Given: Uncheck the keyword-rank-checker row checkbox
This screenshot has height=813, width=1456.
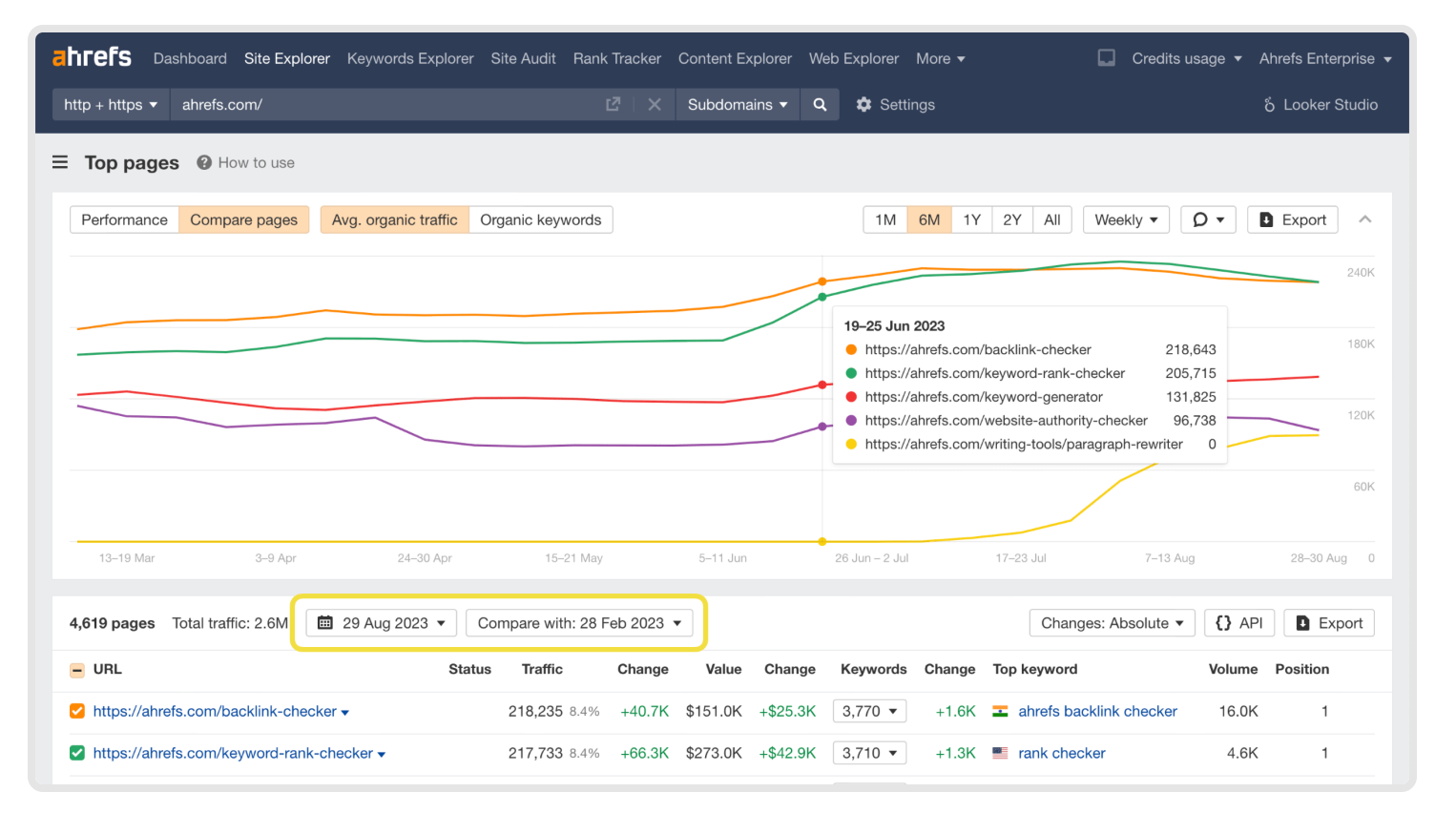Looking at the screenshot, I should [77, 753].
